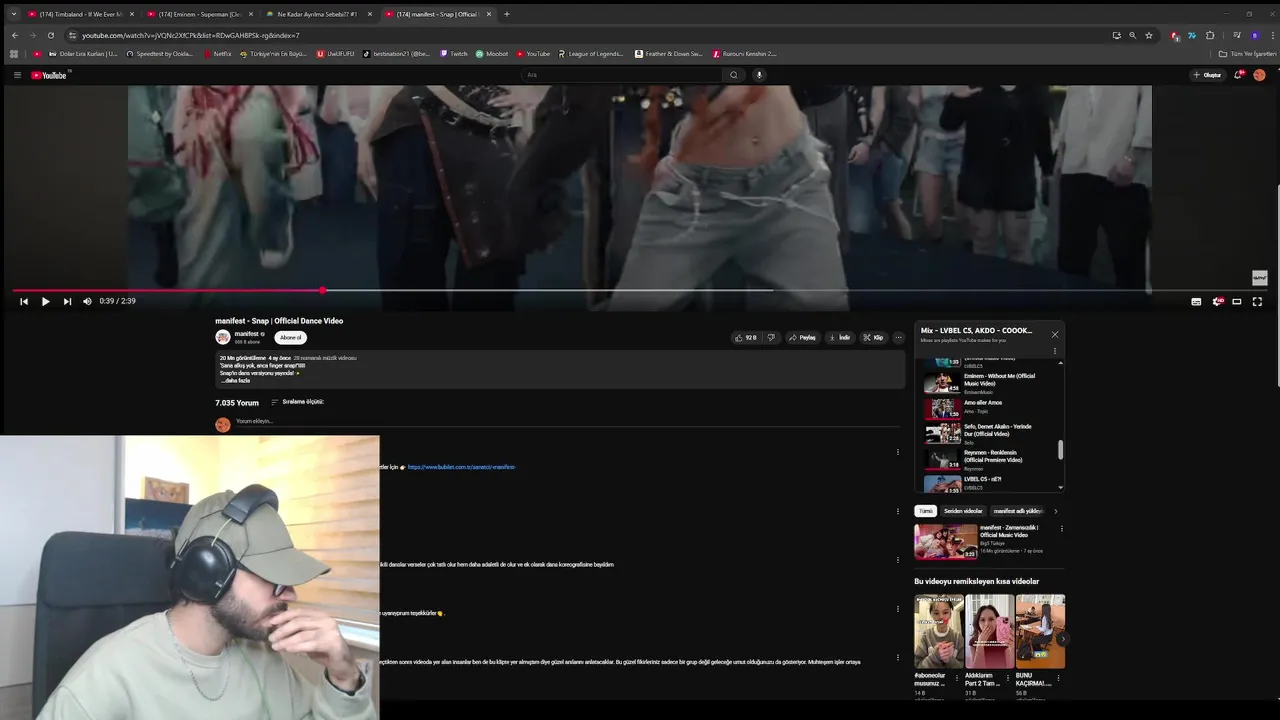
Task: Open the Speedtest by Ookla bookmark
Action: point(159,54)
